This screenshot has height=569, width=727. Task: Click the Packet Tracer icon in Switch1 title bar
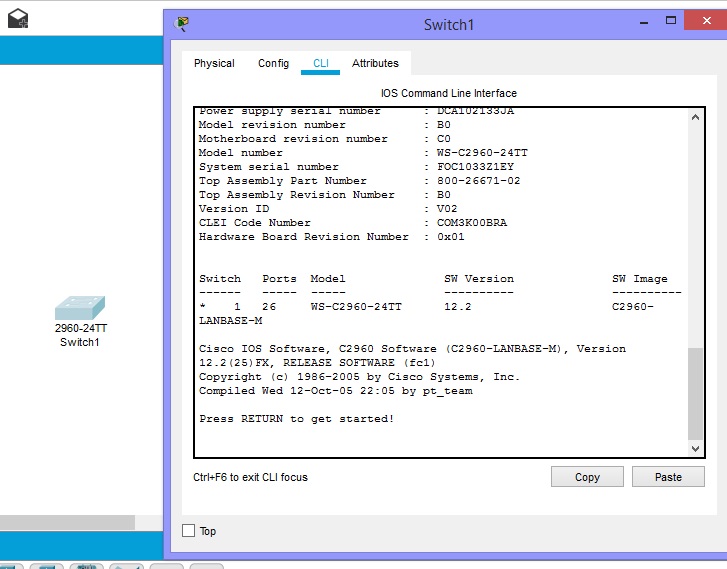182,24
